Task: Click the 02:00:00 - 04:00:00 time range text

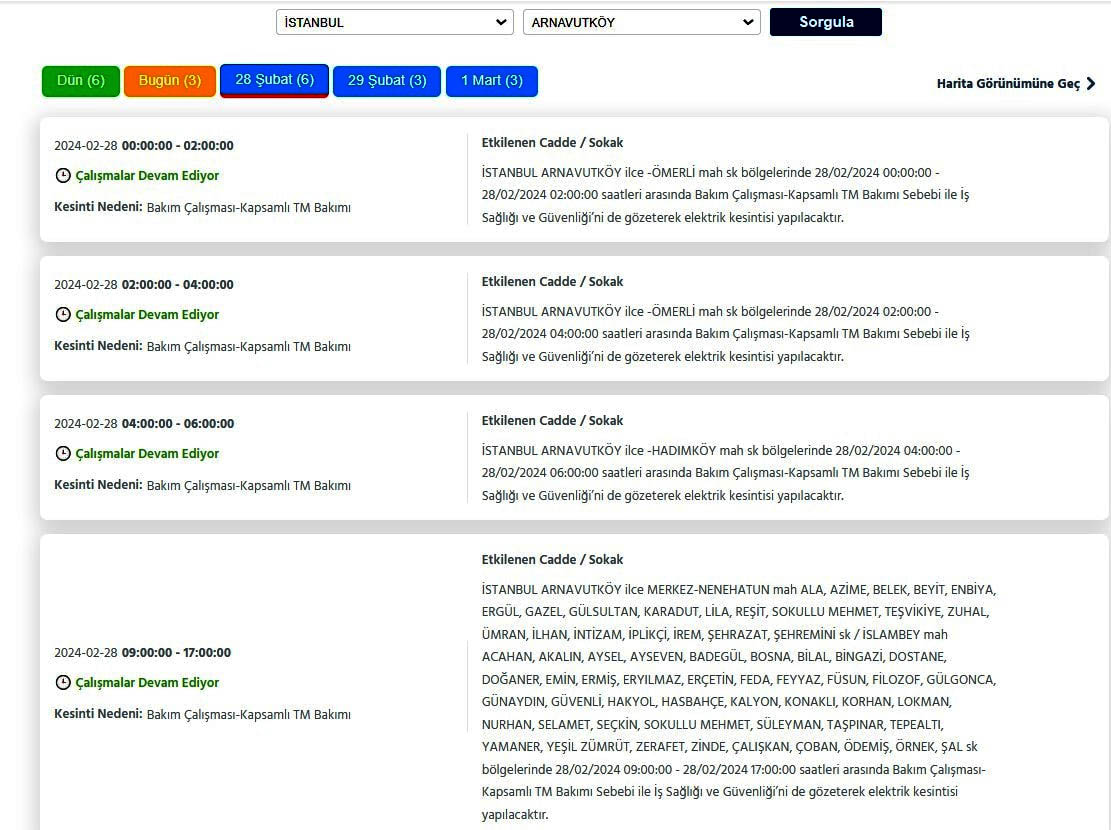Action: pyautogui.click(x=177, y=285)
